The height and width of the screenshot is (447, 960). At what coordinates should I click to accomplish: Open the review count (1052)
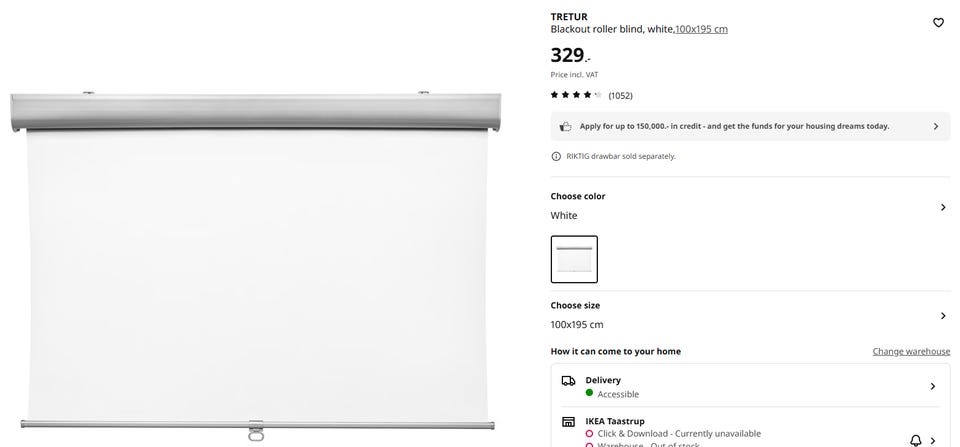click(620, 95)
